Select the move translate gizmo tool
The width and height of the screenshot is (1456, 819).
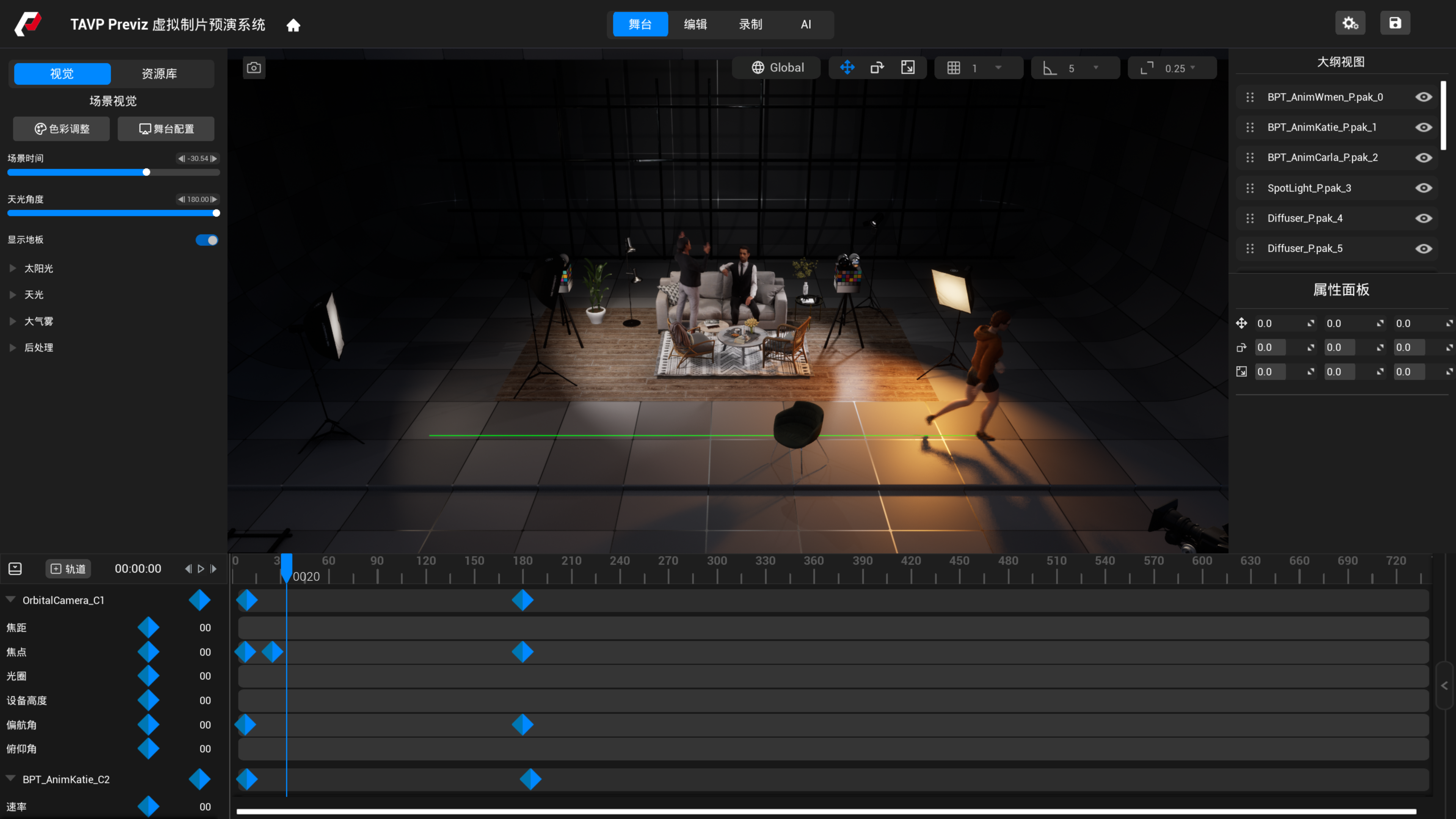tap(847, 68)
